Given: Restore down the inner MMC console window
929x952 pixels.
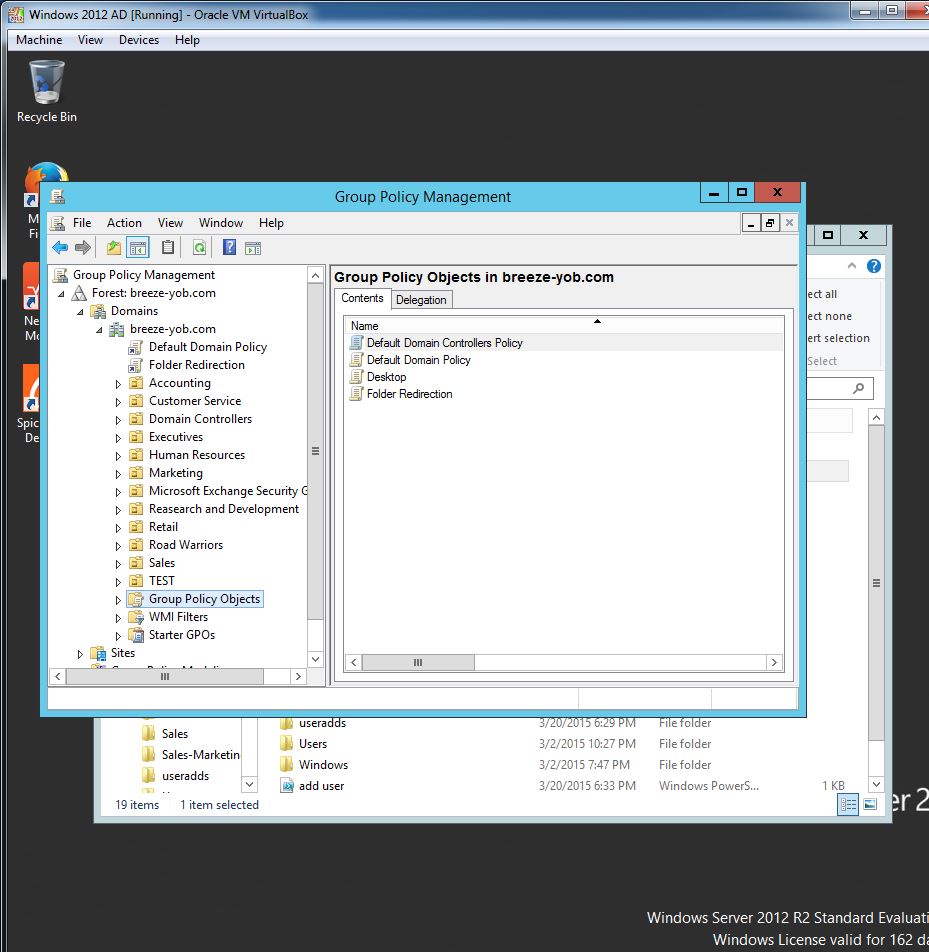Looking at the screenshot, I should point(770,223).
